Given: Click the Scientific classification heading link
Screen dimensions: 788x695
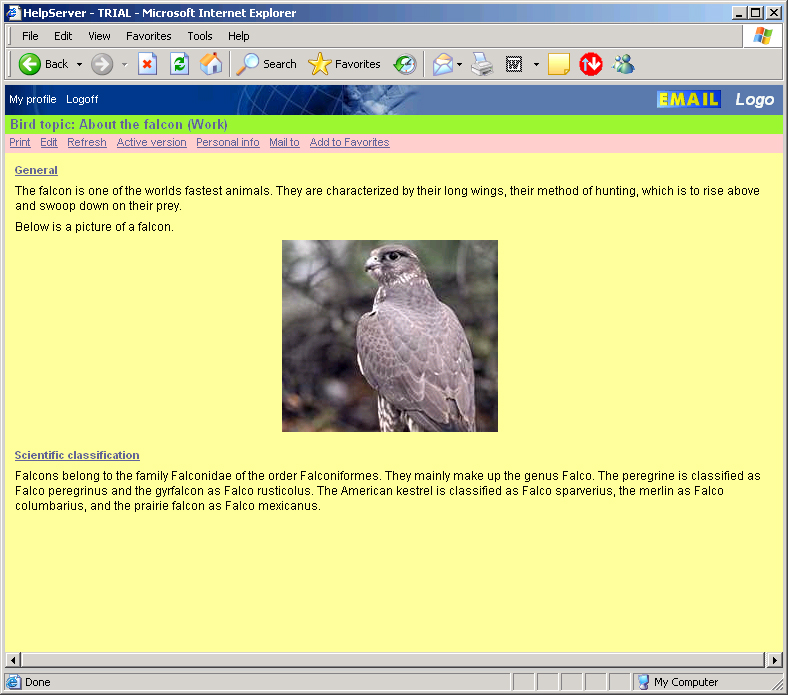Looking at the screenshot, I should pos(77,455).
